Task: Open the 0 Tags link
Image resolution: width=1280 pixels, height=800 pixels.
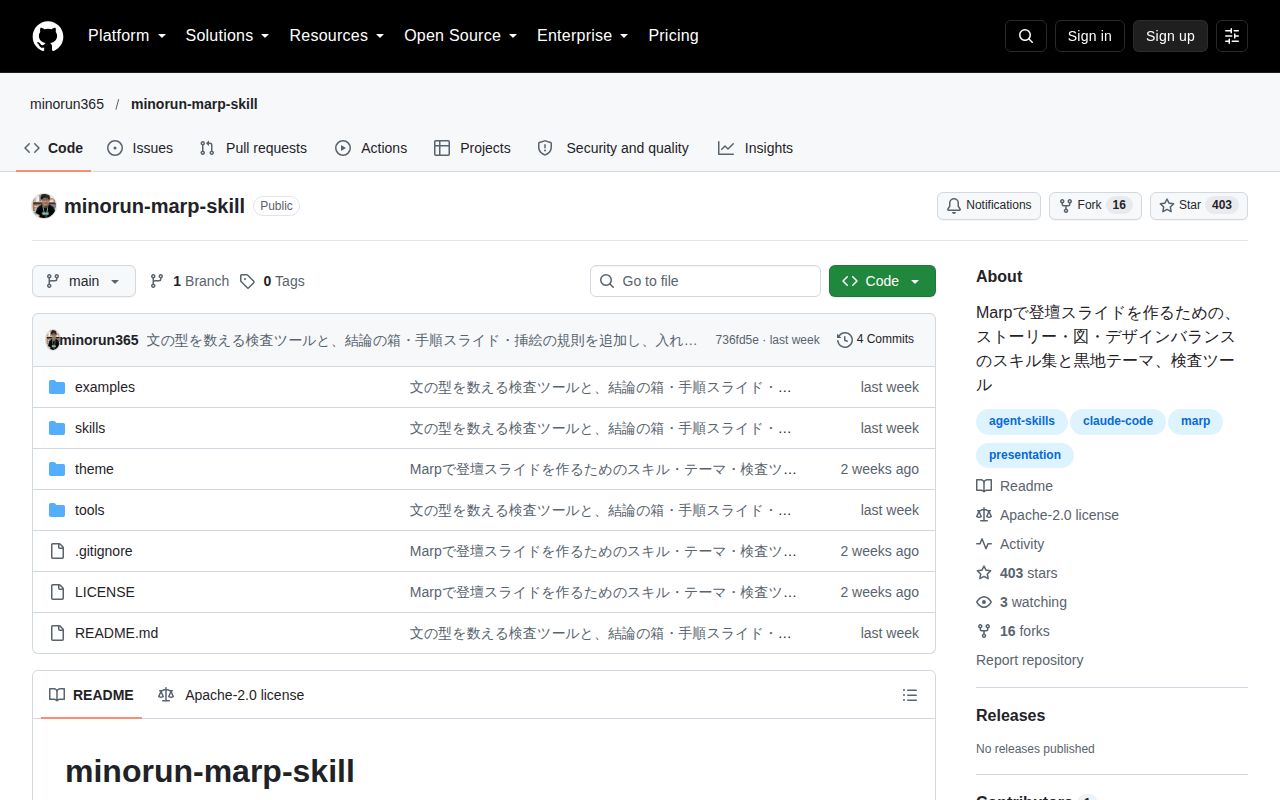Action: click(272, 281)
